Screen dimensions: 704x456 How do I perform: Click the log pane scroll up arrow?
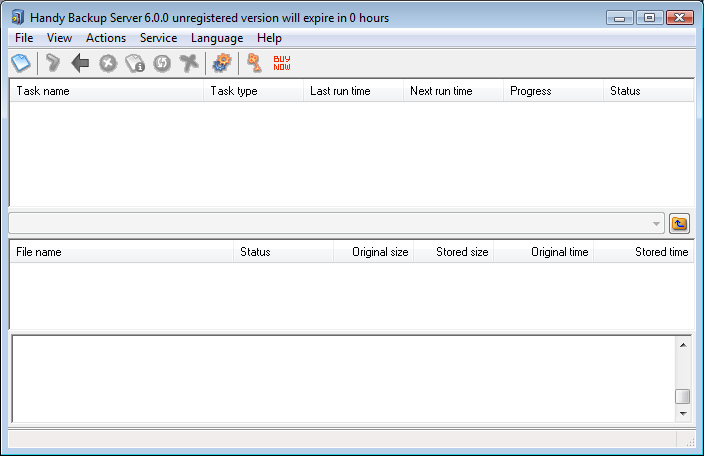click(x=683, y=345)
